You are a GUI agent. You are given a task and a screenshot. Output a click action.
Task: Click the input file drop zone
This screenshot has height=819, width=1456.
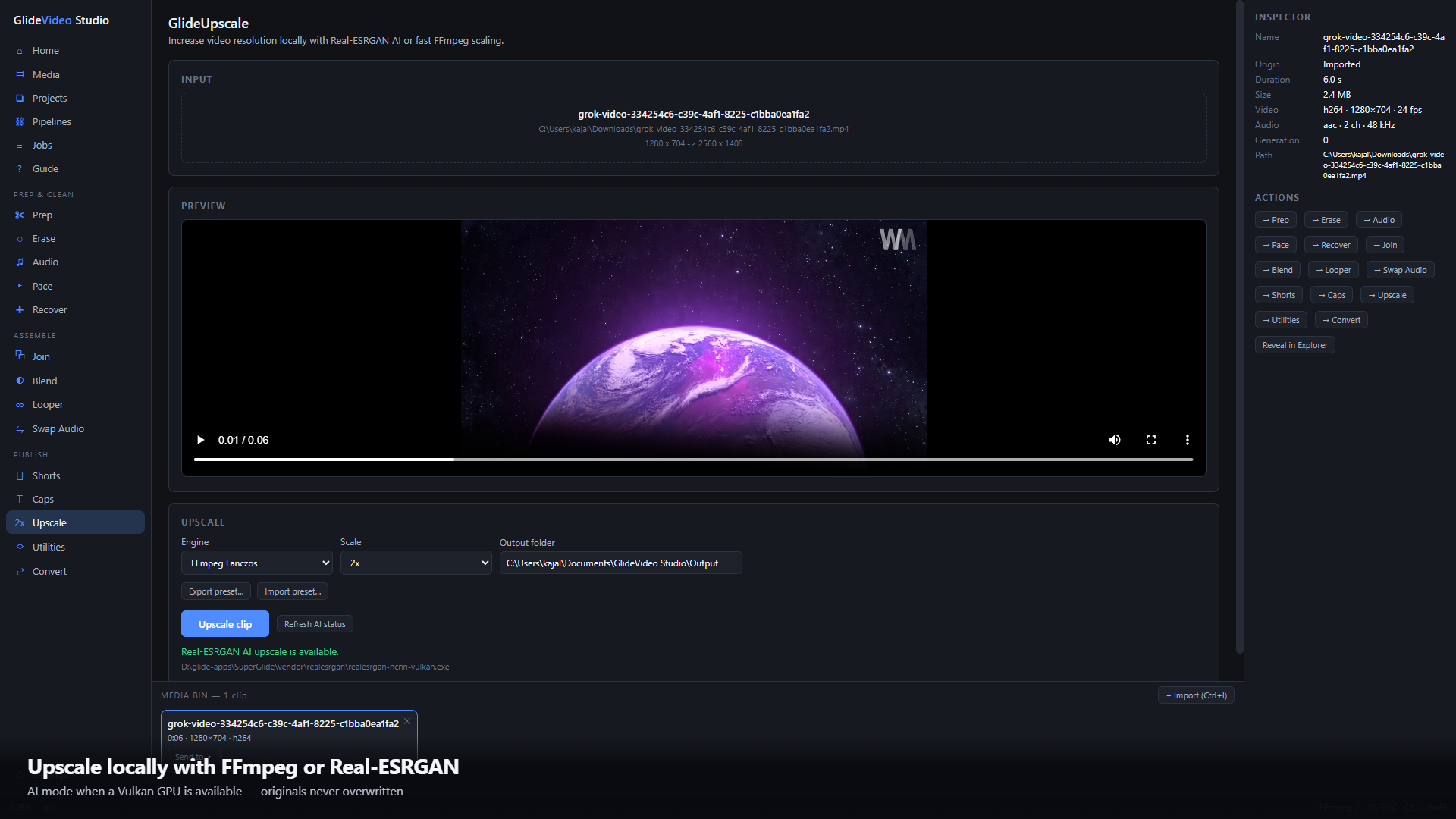tap(693, 127)
